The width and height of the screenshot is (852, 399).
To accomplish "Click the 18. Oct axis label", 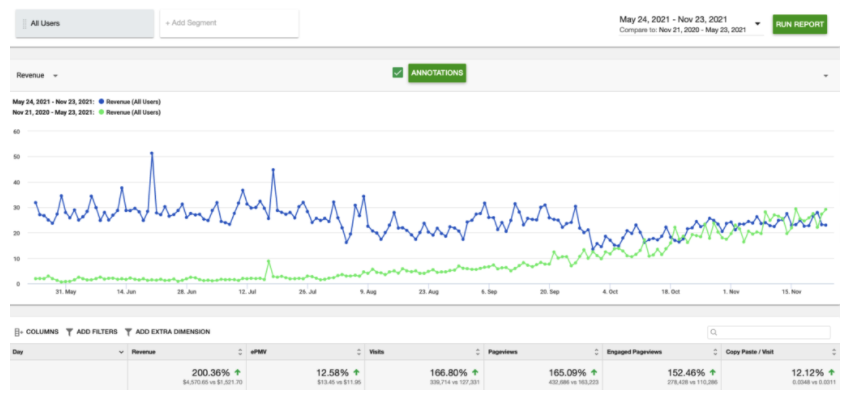I will click(x=671, y=292).
